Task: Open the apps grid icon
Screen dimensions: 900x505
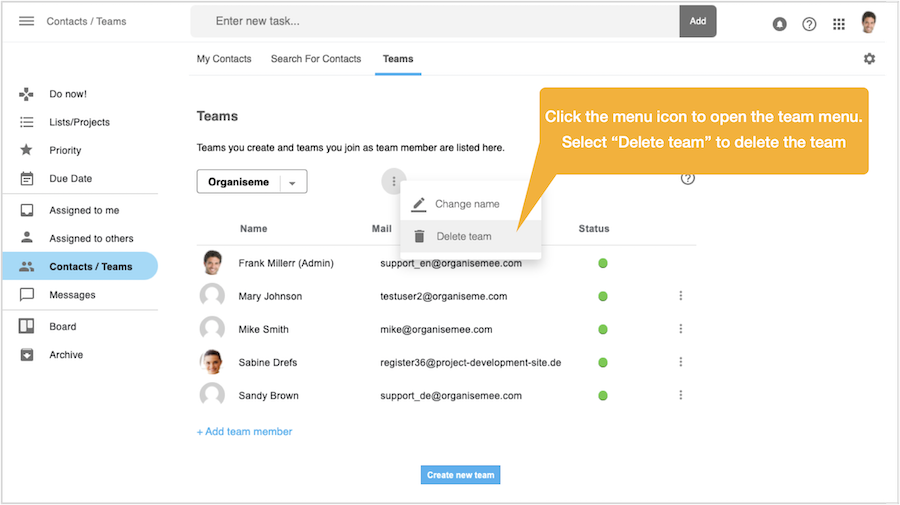Action: tap(839, 24)
